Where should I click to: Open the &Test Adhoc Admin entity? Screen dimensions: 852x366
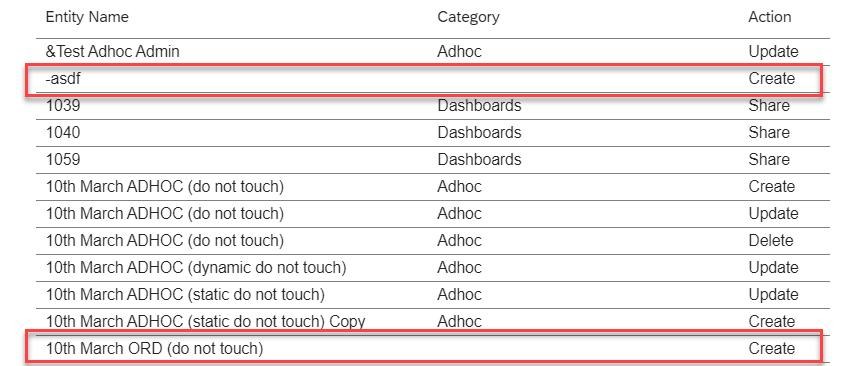point(112,52)
